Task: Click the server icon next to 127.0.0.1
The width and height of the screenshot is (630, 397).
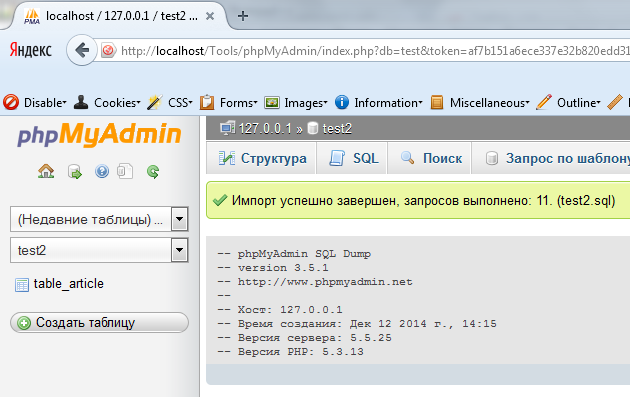Action: pyautogui.click(x=227, y=128)
